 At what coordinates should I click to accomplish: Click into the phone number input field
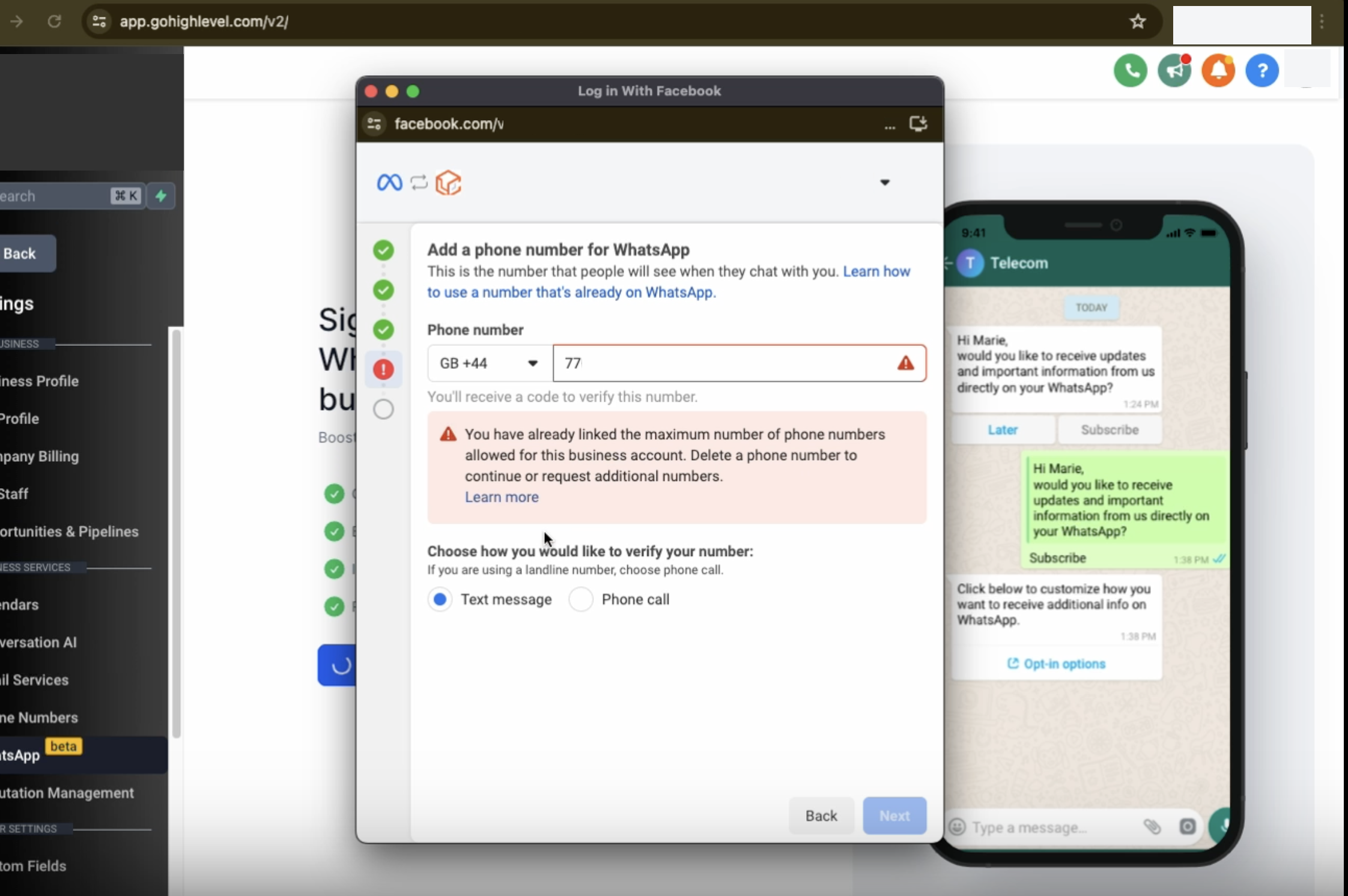click(x=727, y=363)
